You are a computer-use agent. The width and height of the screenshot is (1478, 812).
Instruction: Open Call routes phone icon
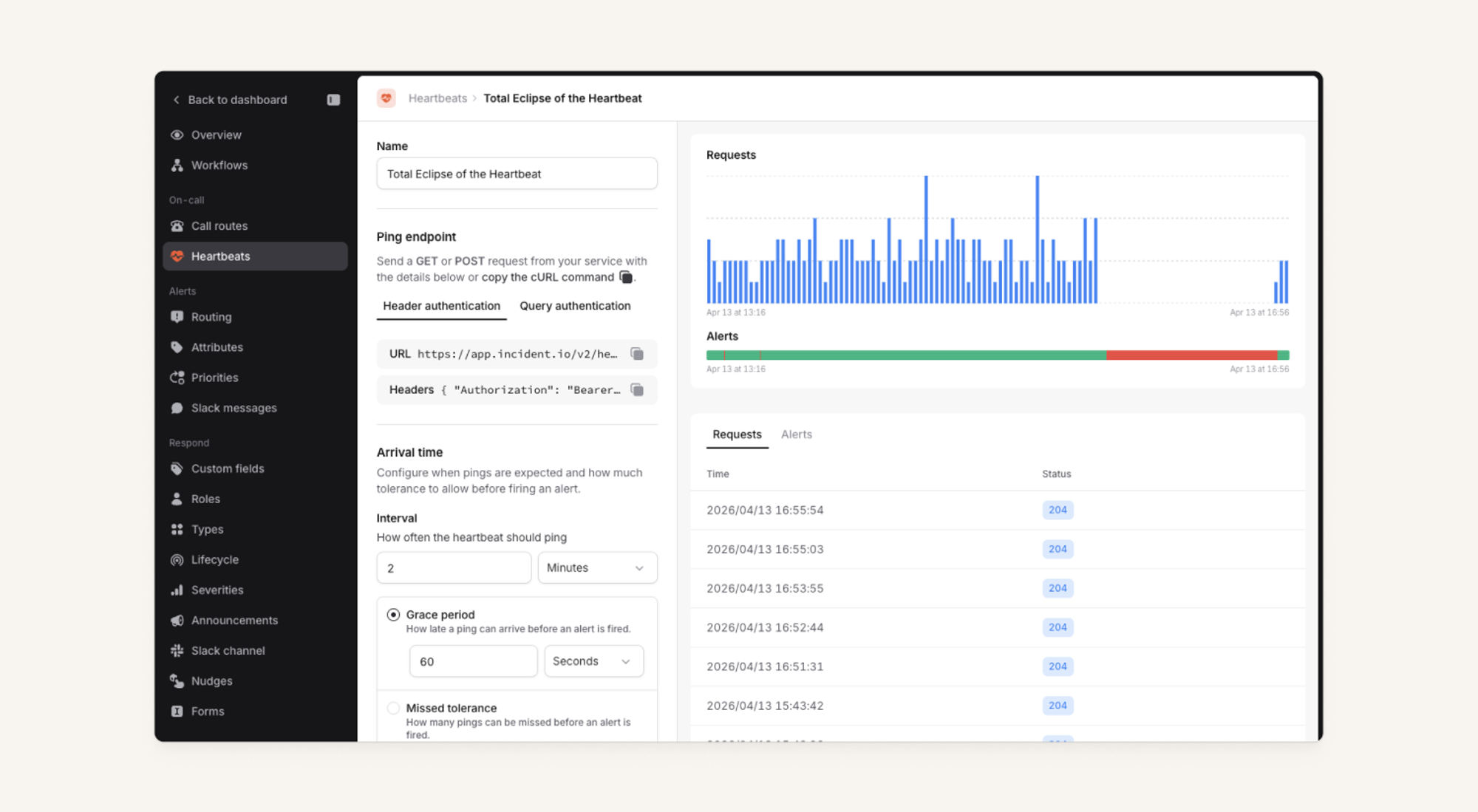(x=177, y=226)
